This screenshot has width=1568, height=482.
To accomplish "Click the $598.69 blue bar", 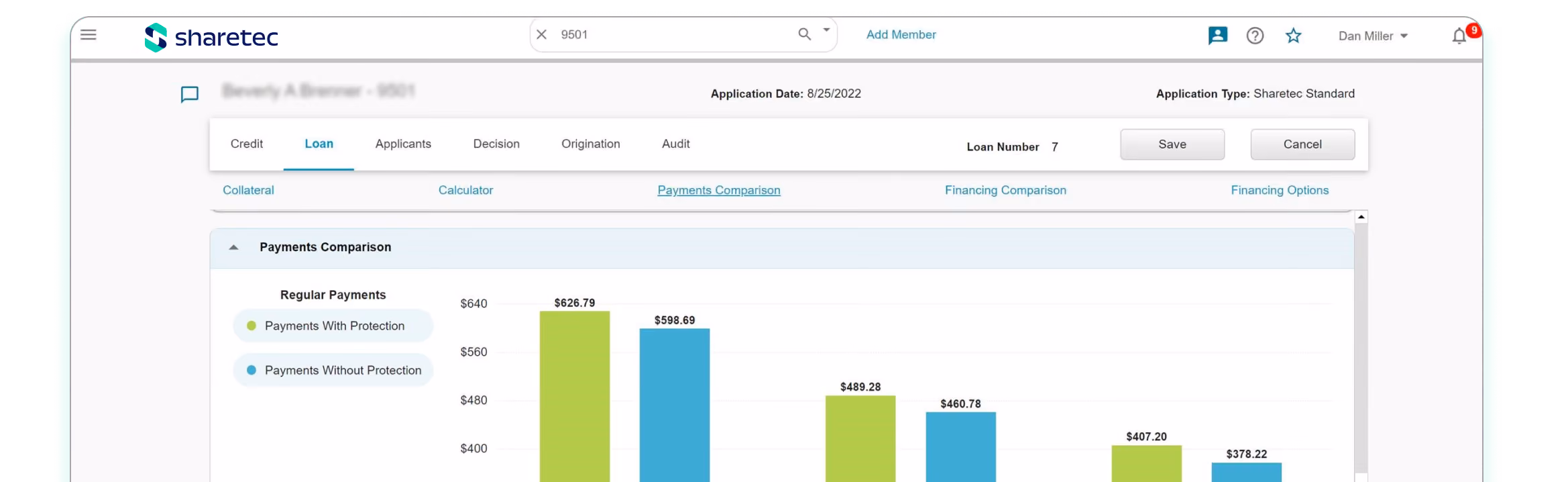I will coord(675,405).
